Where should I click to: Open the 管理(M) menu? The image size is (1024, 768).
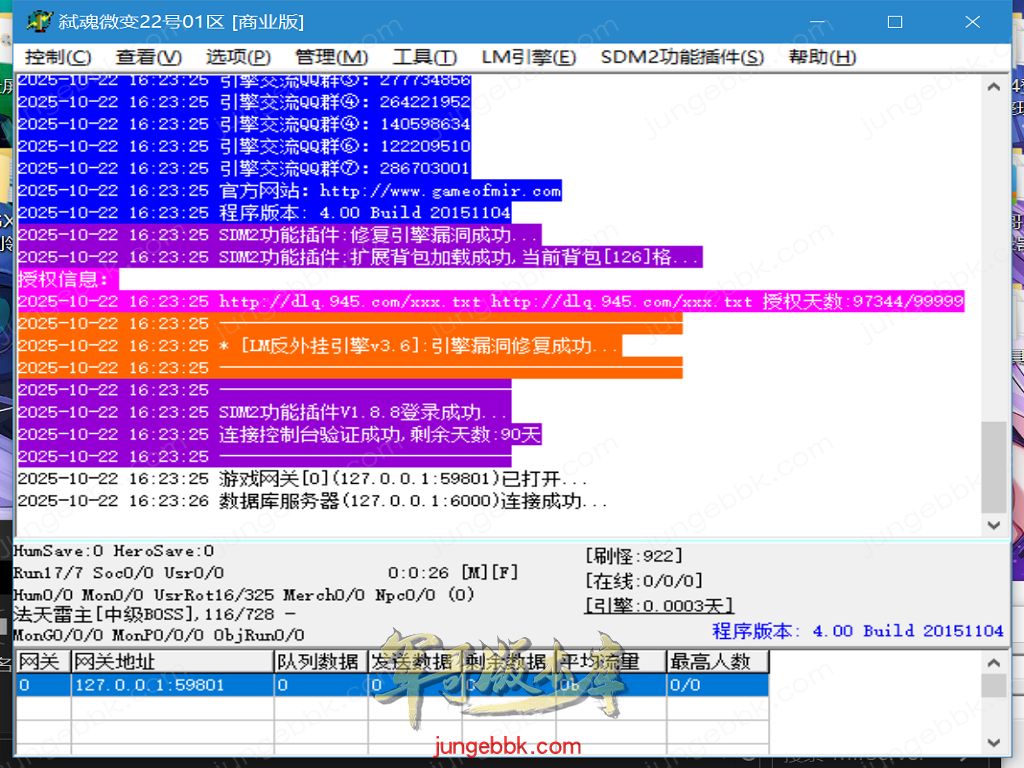click(331, 58)
